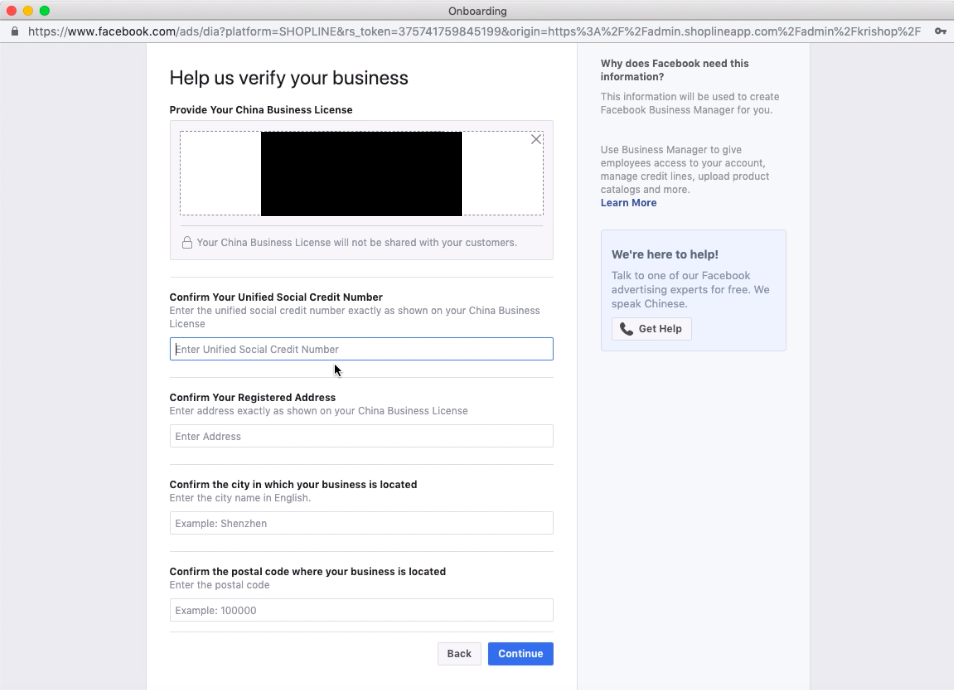Minimize the Onboarding window with yellow button
This screenshot has height=690, width=954.
click(28, 11)
